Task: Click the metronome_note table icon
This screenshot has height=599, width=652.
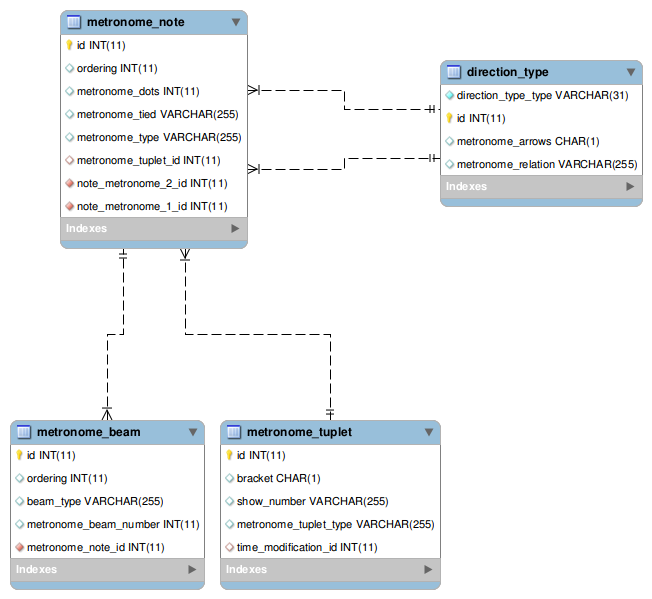Action: (73, 21)
